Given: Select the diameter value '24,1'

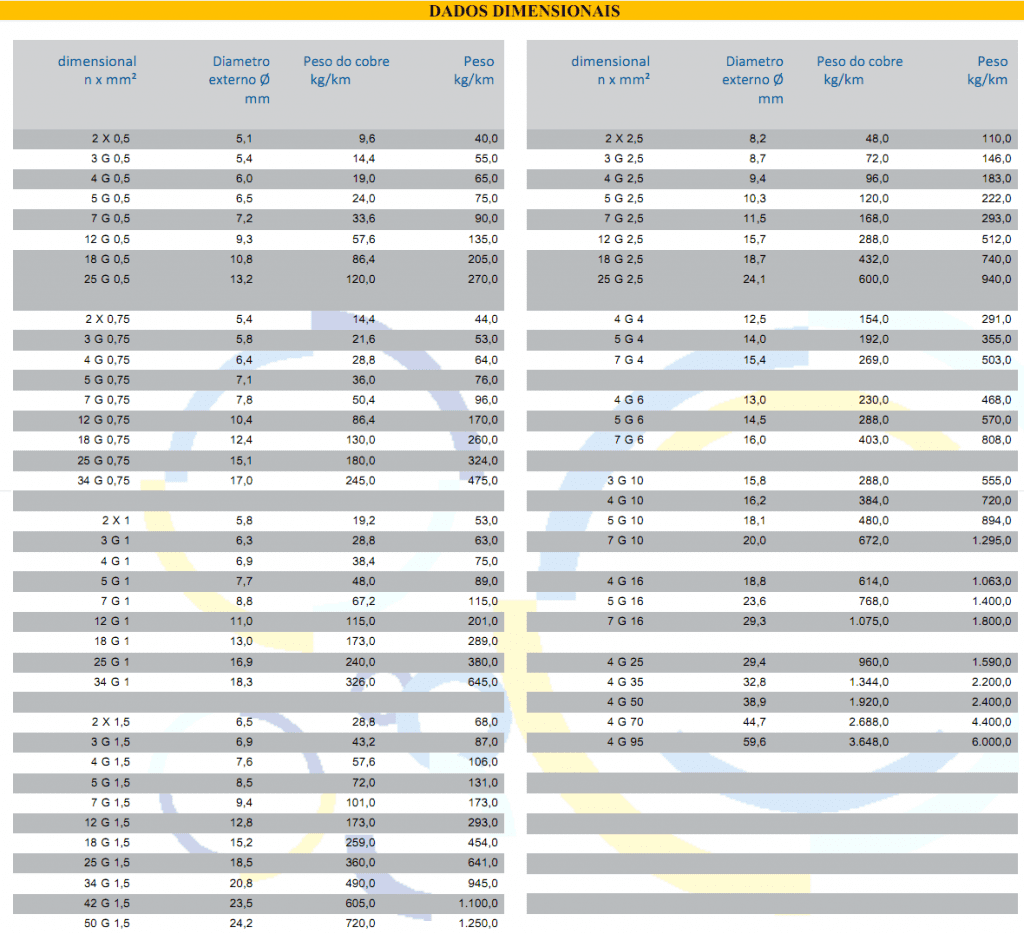Looking at the screenshot, I should (754, 279).
